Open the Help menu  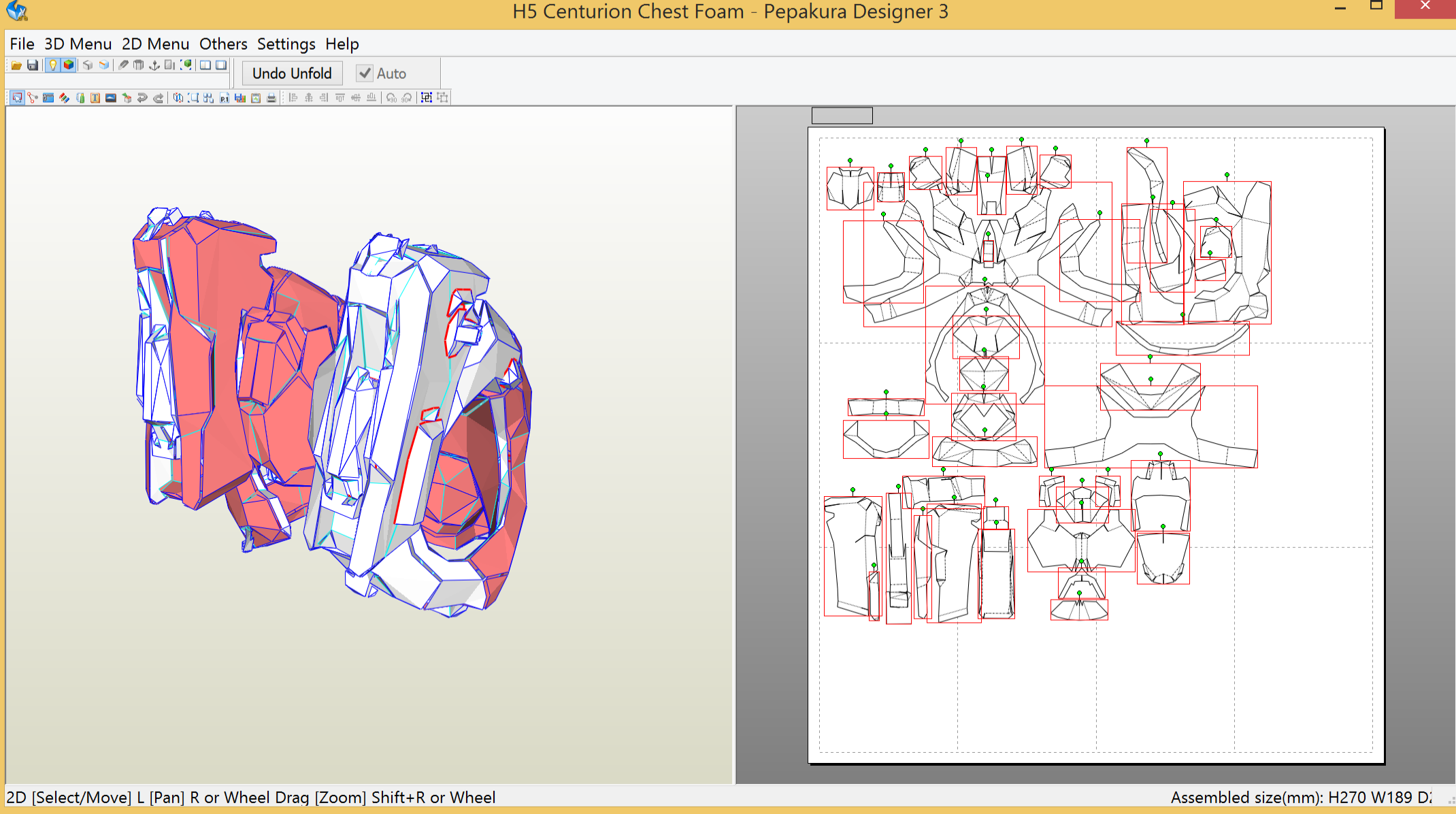[342, 44]
